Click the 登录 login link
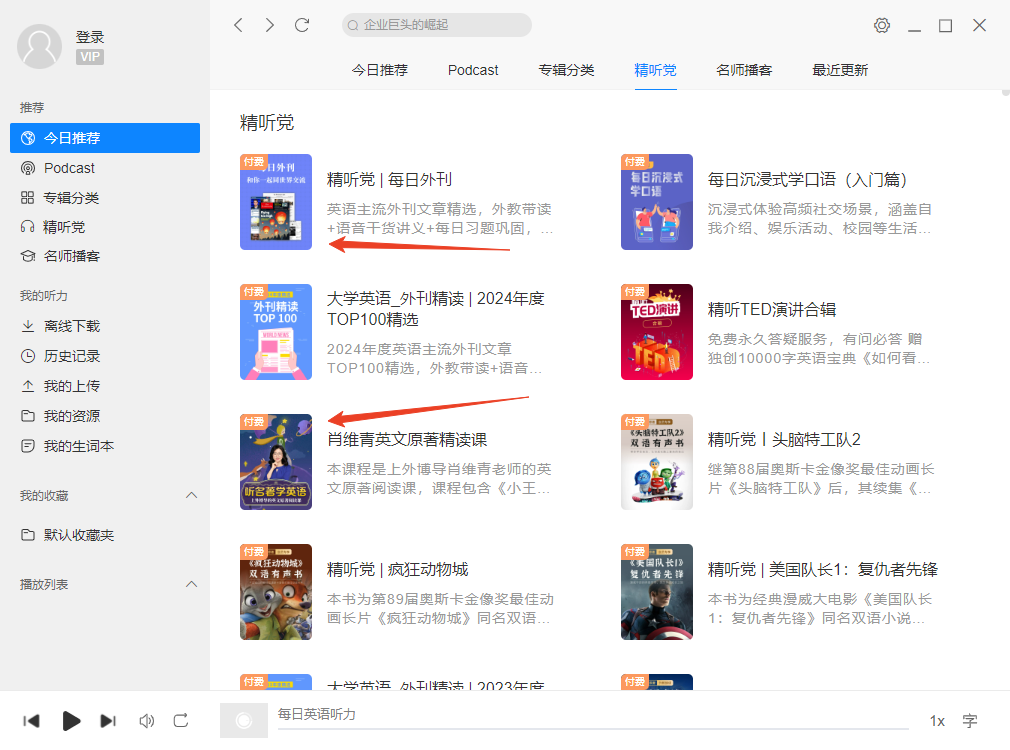This screenshot has height=750, width=1010. (x=90, y=37)
